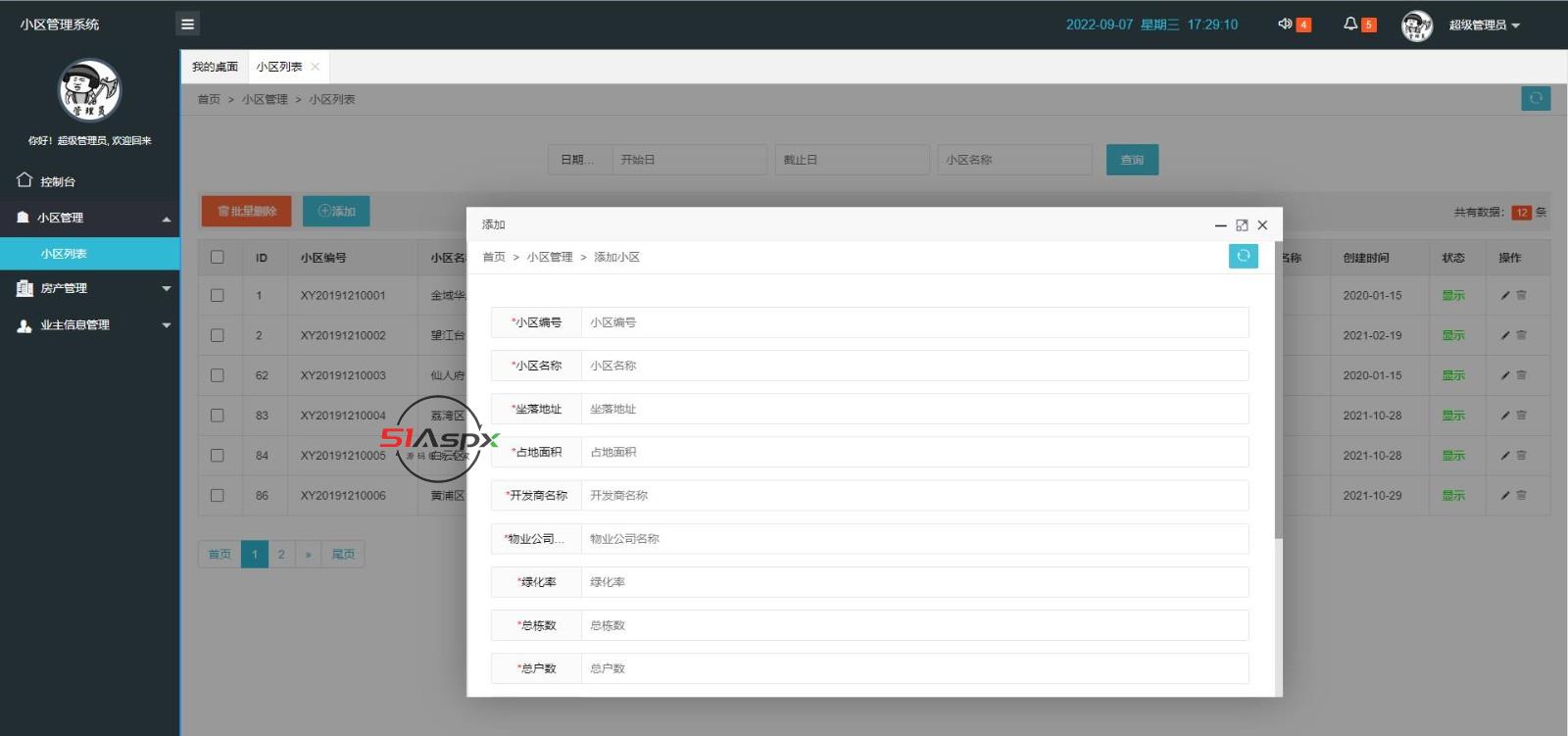1568x736 pixels.
Task: Click the 查询 search button
Action: click(x=1132, y=160)
